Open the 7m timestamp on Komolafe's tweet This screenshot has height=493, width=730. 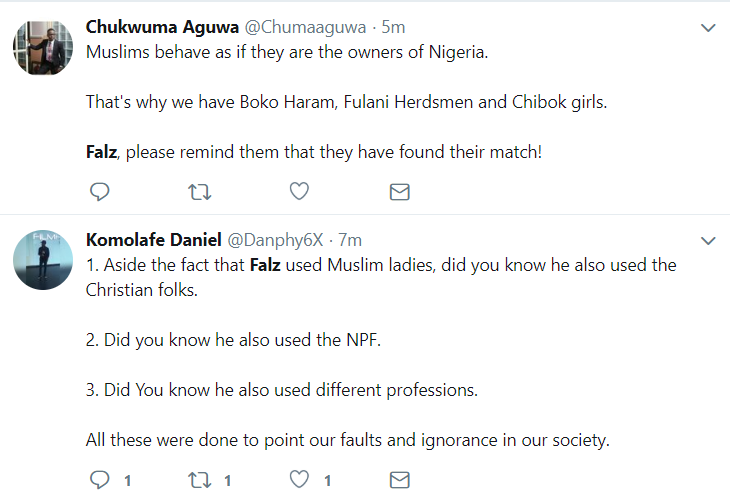(350, 240)
